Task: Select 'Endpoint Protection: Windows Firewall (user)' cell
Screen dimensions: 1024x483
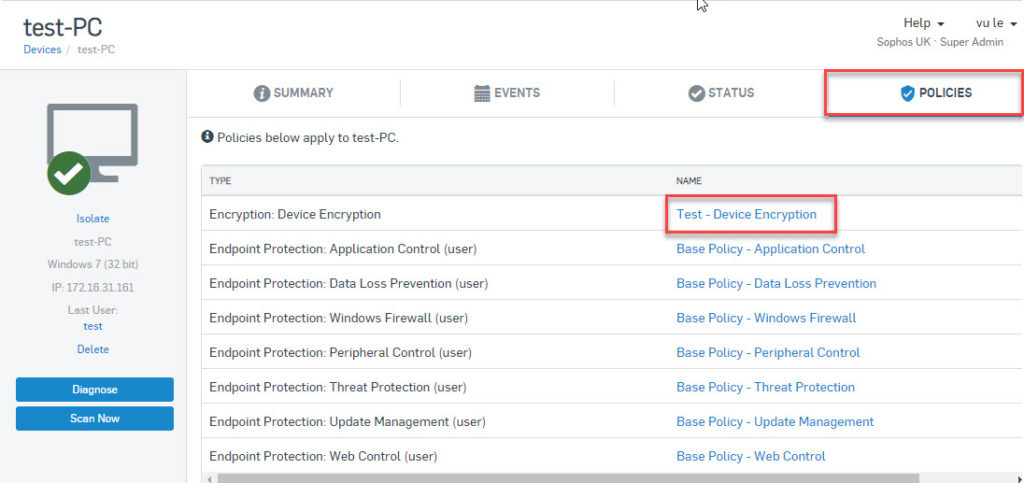Action: coord(338,318)
